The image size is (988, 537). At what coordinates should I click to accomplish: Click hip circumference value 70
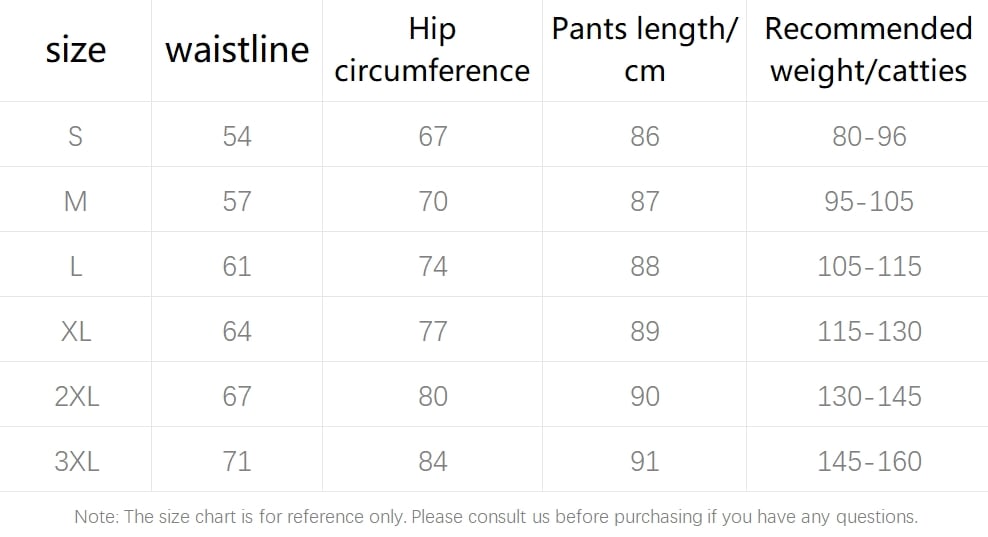tap(433, 201)
